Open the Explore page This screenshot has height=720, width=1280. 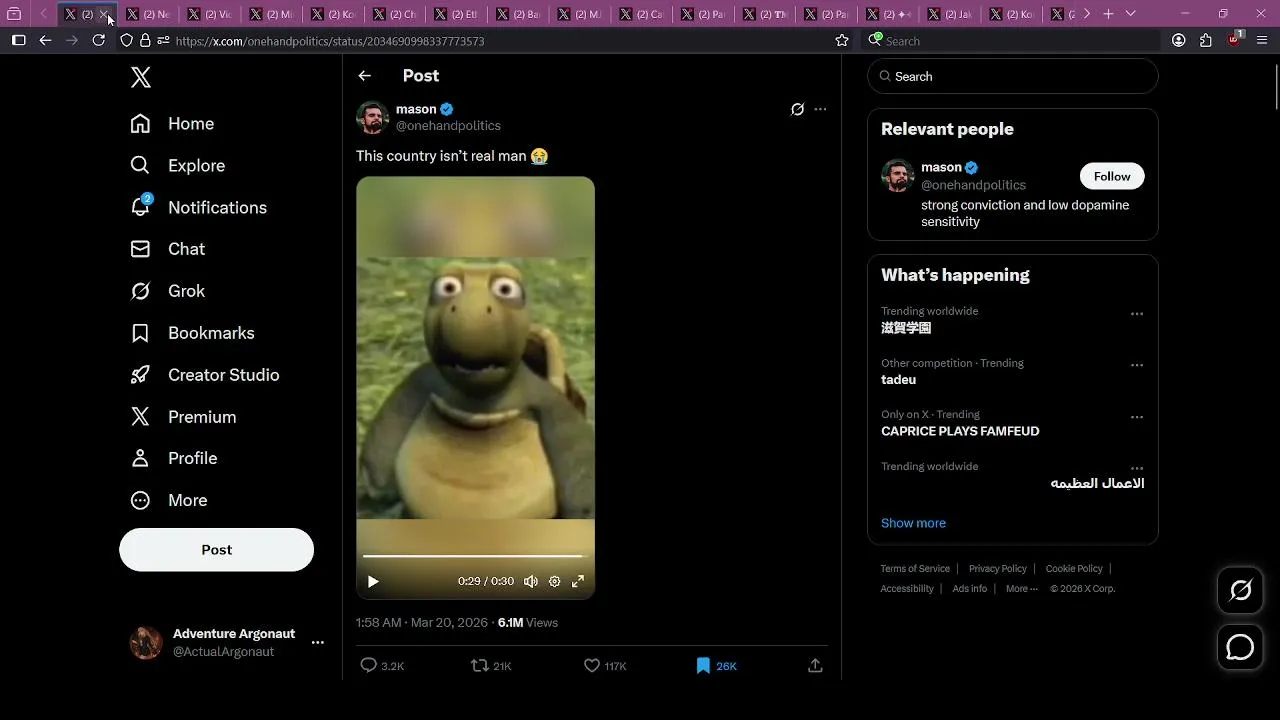[177, 166]
